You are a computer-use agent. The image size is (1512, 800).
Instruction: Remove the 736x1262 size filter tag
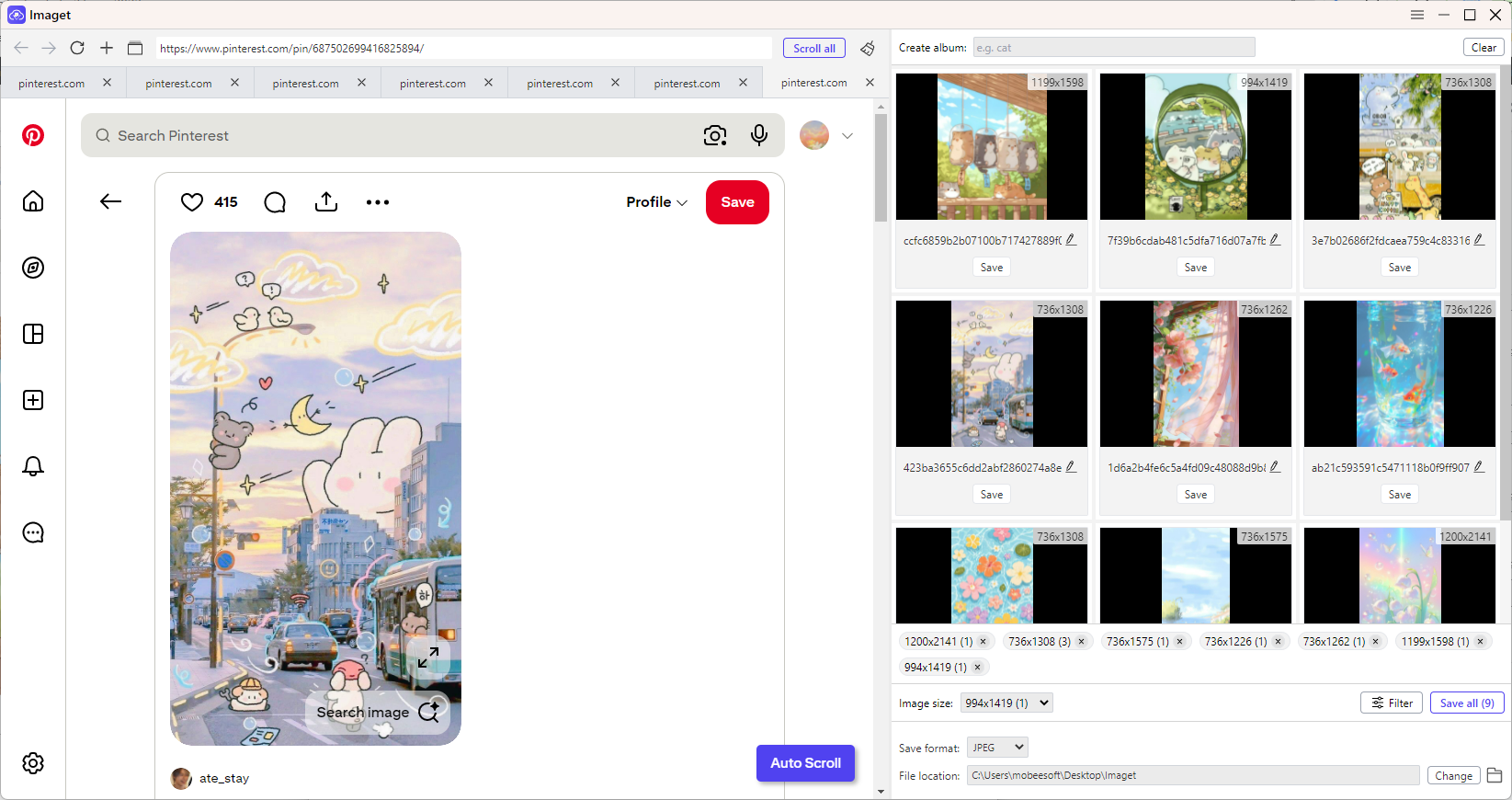coord(1376,642)
